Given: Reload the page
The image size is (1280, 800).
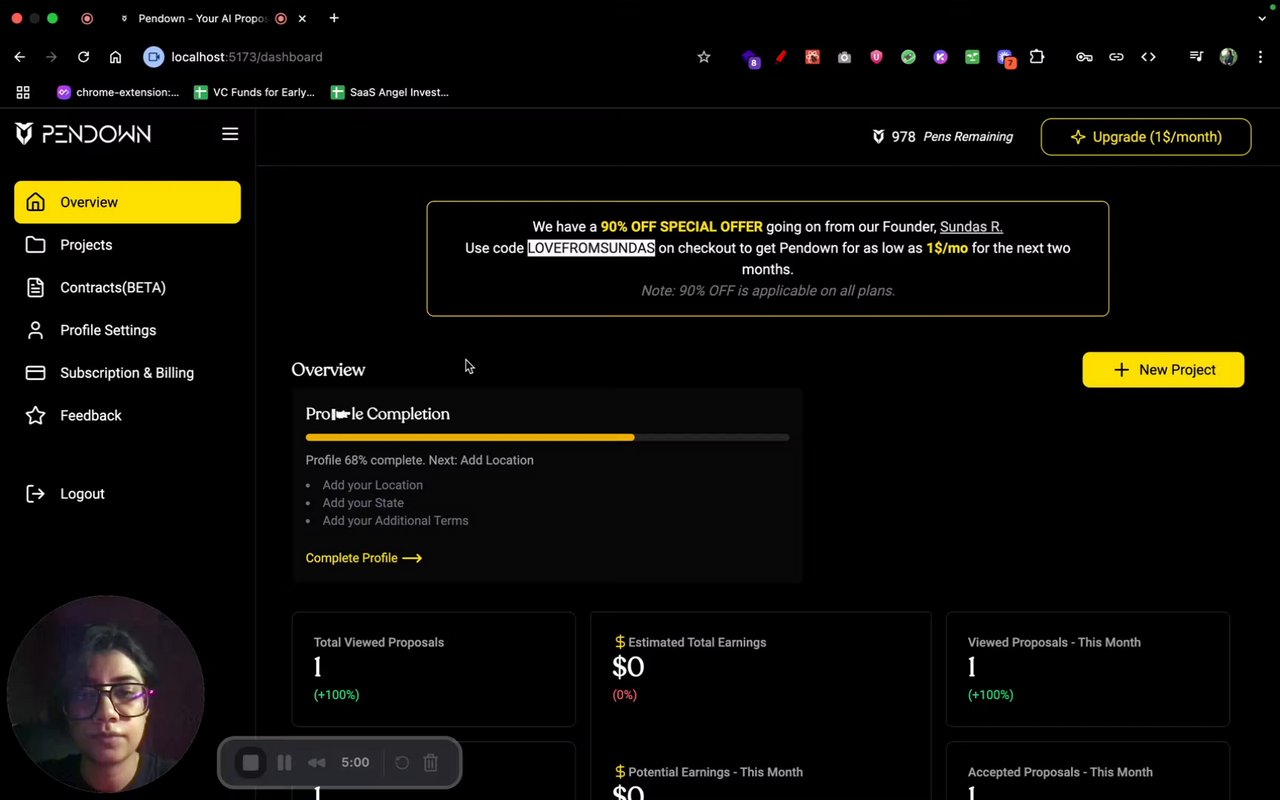Looking at the screenshot, I should (x=84, y=57).
